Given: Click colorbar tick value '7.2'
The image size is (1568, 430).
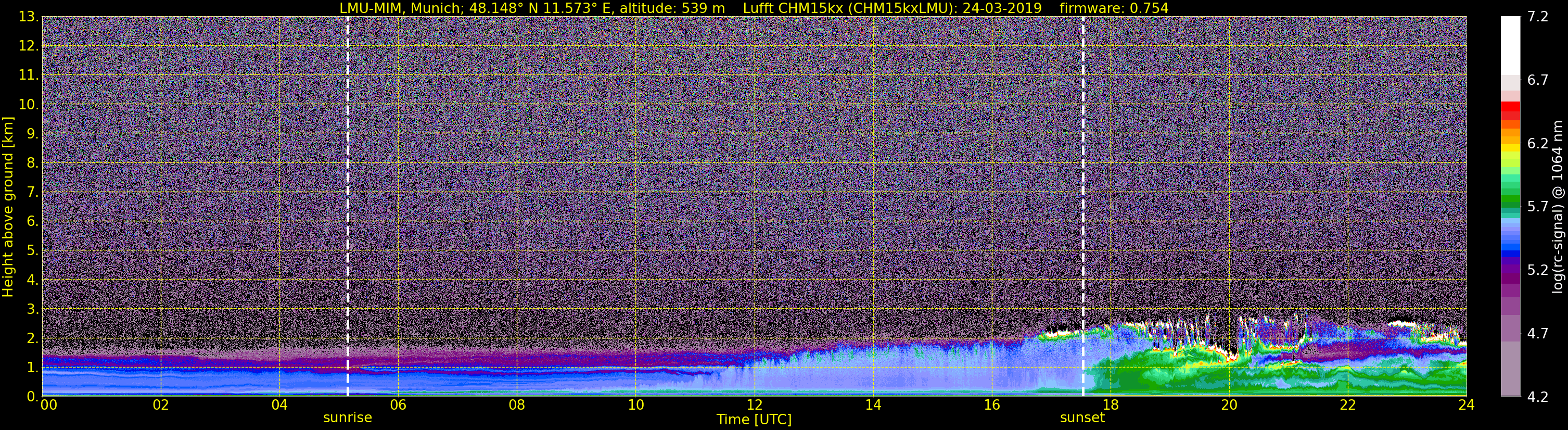Looking at the screenshot, I should click(x=1538, y=17).
